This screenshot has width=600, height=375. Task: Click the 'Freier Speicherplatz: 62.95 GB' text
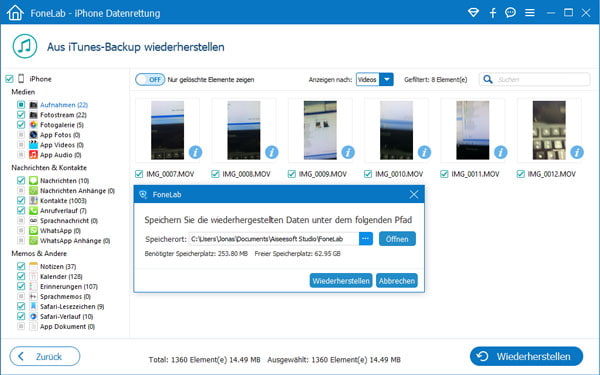pyautogui.click(x=297, y=253)
